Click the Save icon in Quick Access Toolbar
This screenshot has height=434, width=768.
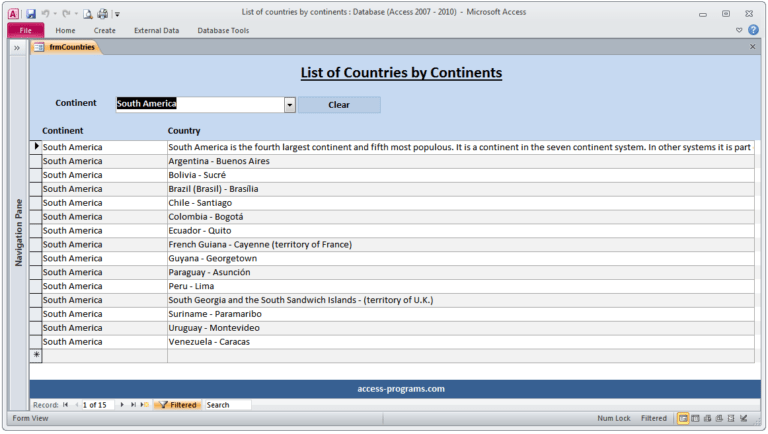[x=31, y=14]
